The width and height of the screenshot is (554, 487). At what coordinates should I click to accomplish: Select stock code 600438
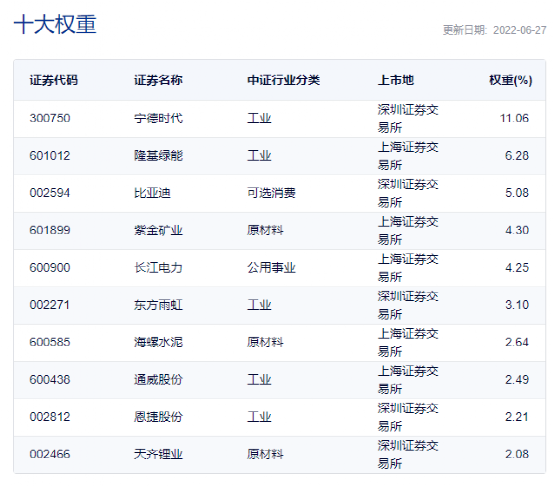(50, 380)
